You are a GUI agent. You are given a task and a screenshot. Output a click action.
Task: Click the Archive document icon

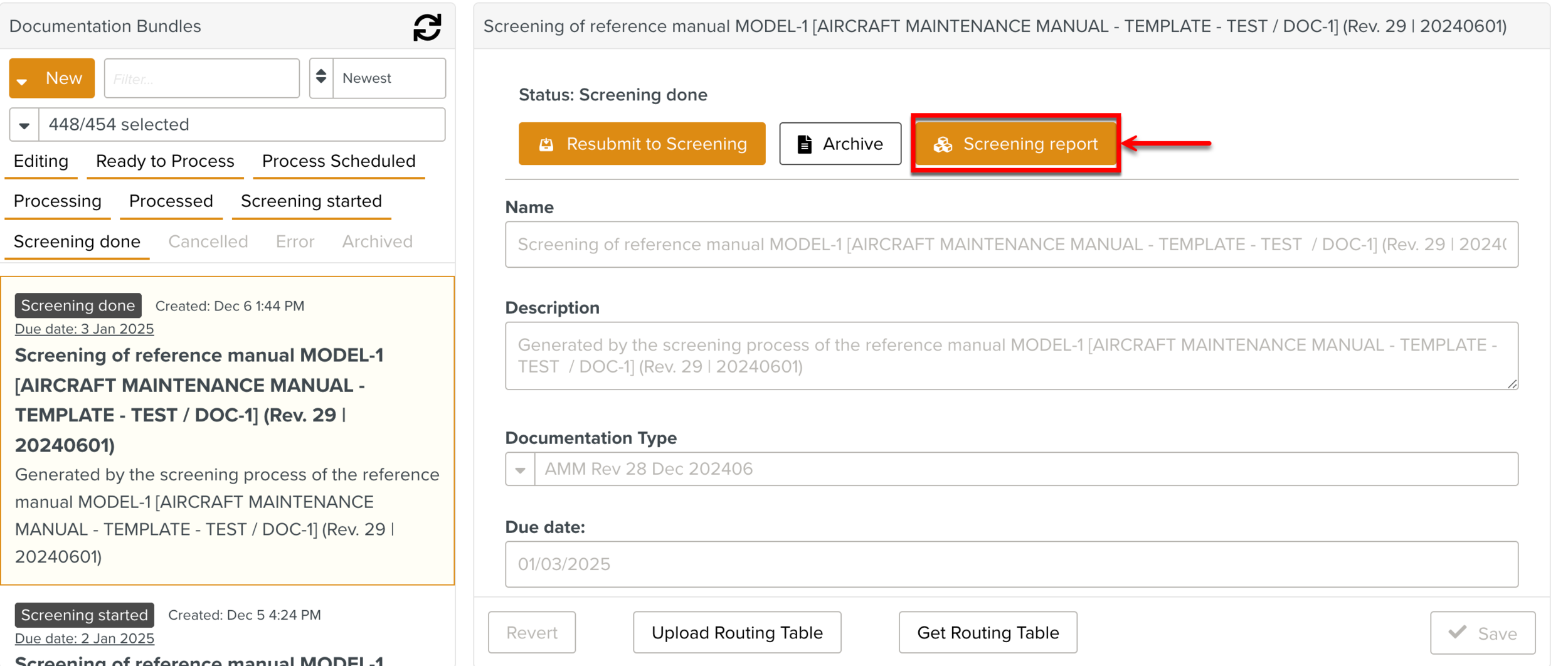pyautogui.click(x=804, y=144)
